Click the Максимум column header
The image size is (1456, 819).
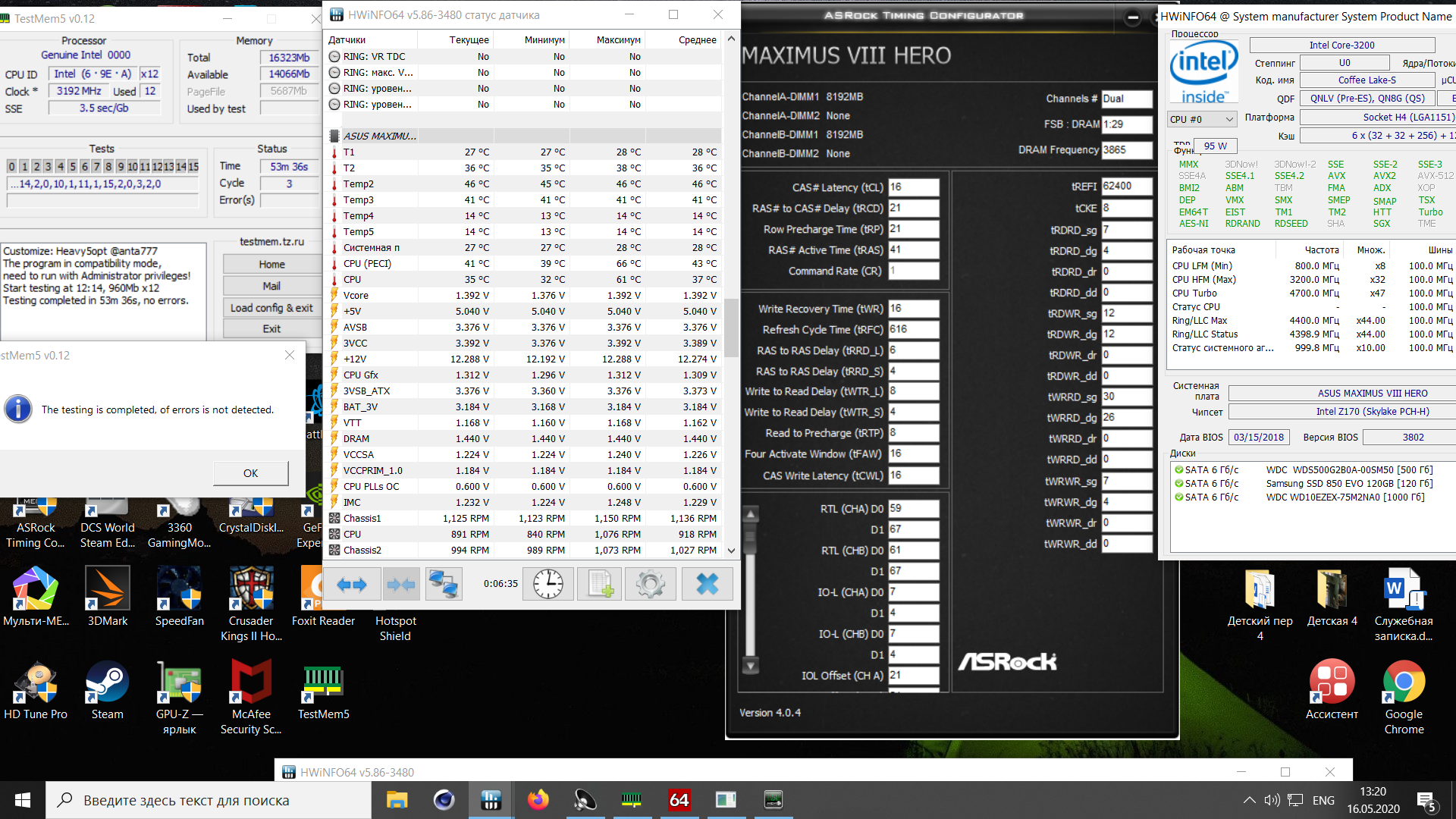point(617,39)
